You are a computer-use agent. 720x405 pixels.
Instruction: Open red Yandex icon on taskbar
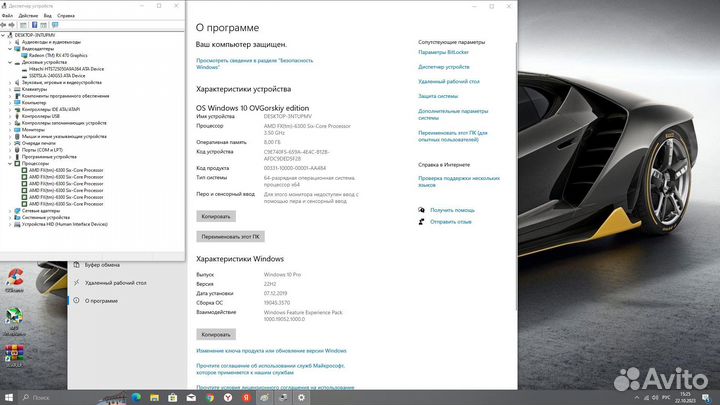point(246,398)
